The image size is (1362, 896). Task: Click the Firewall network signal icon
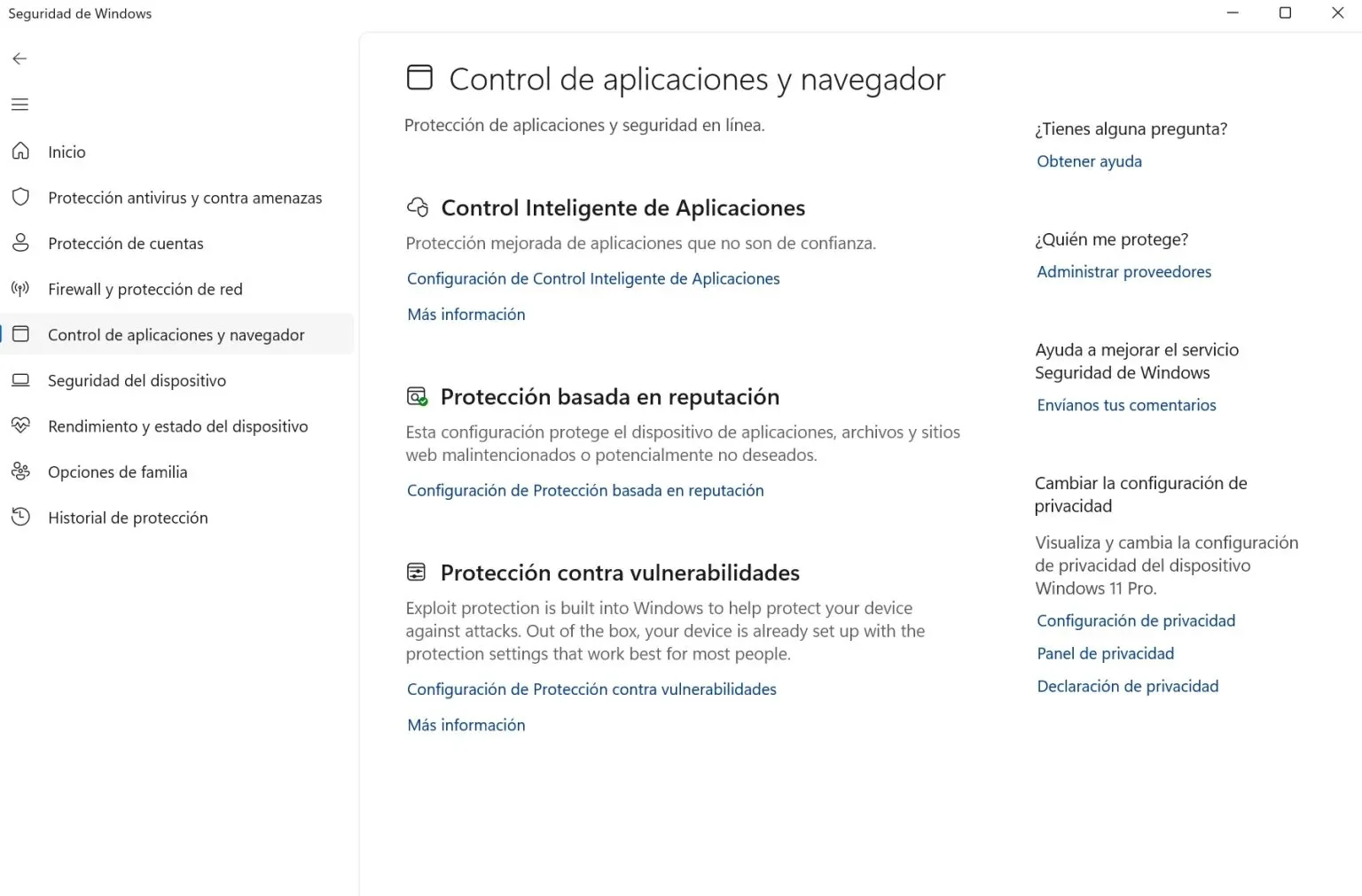[20, 289]
